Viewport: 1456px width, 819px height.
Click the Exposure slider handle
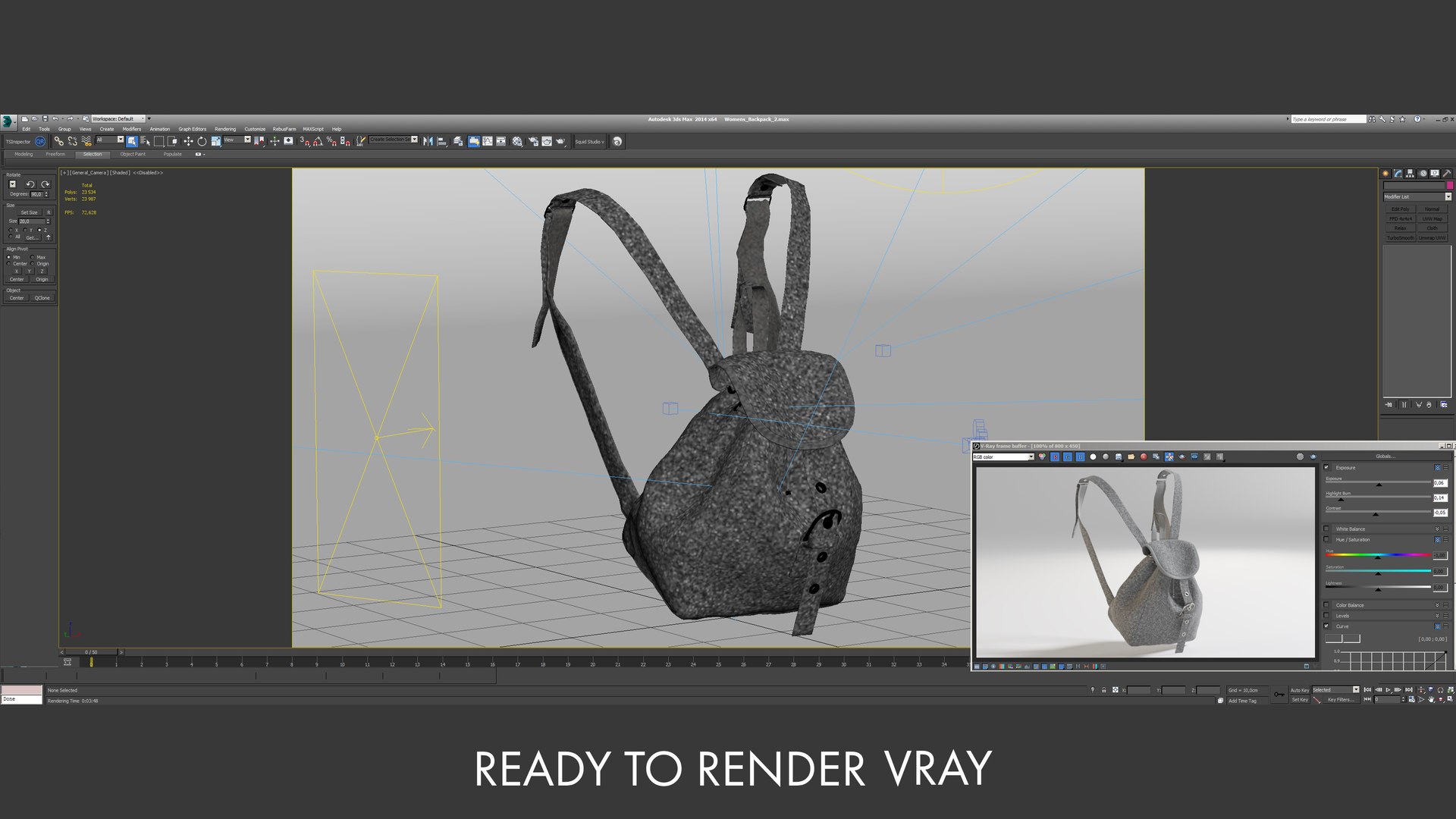coord(1379,485)
